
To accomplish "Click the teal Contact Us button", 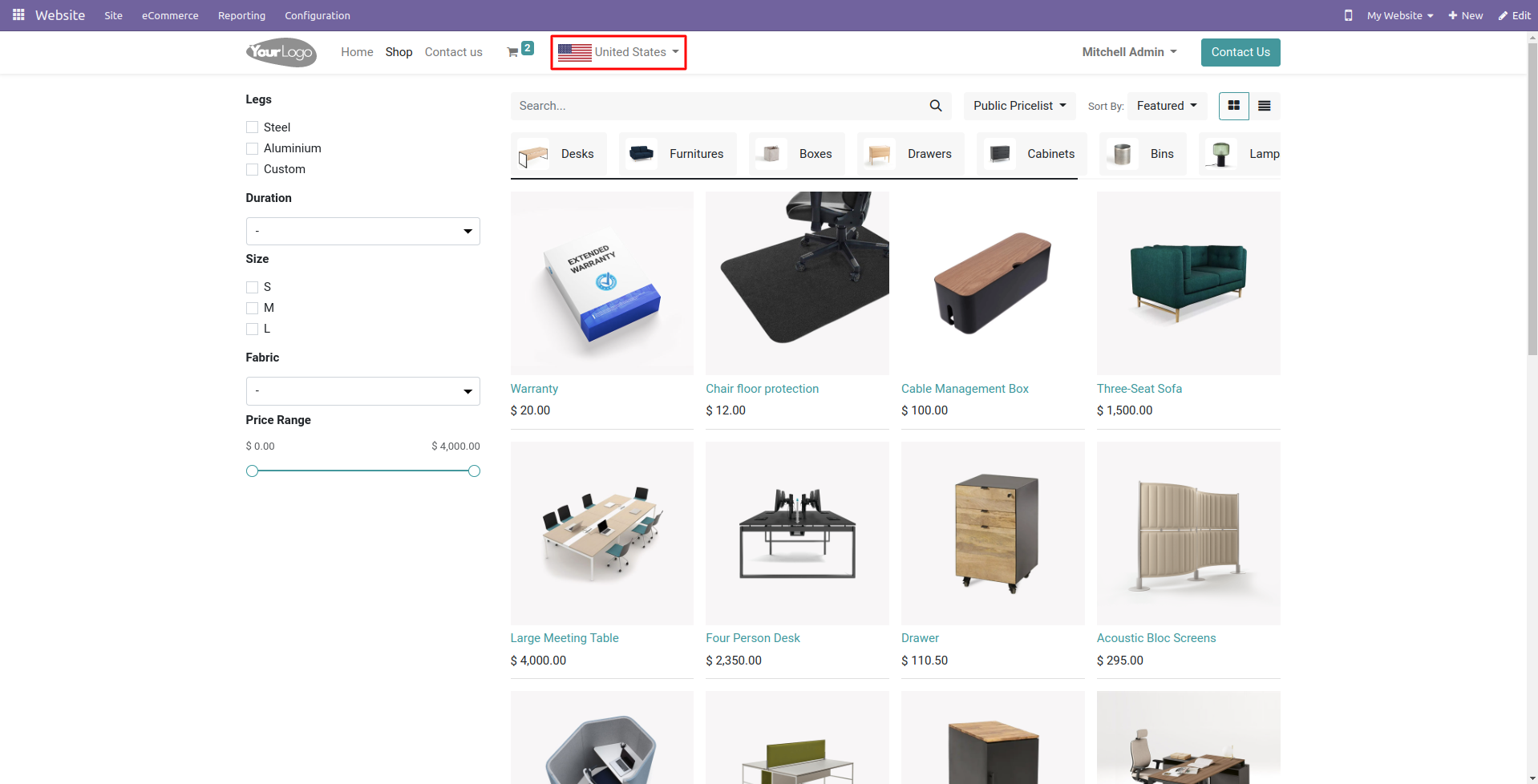I will (x=1240, y=52).
